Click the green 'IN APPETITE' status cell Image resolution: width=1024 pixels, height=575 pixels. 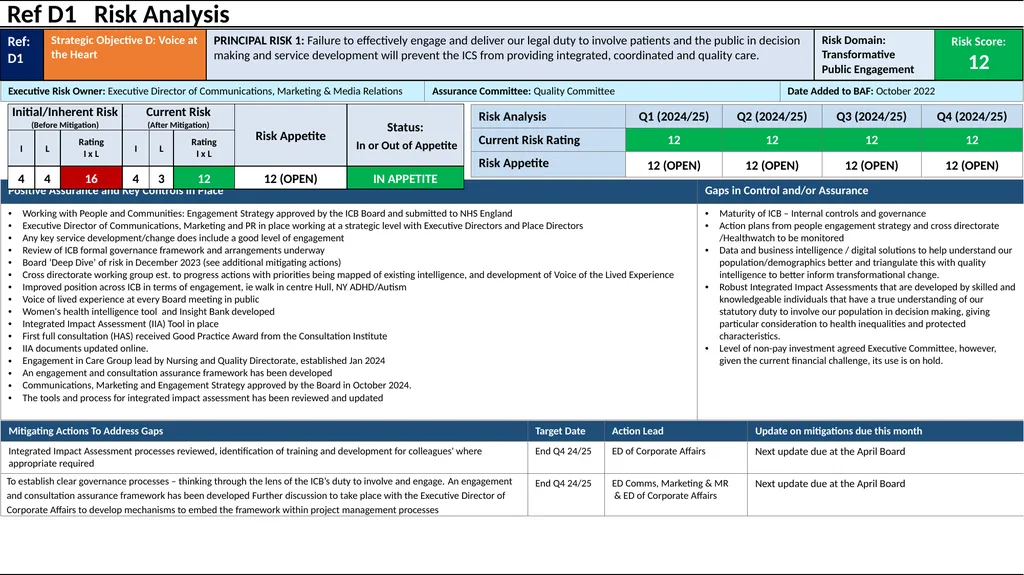(x=405, y=178)
